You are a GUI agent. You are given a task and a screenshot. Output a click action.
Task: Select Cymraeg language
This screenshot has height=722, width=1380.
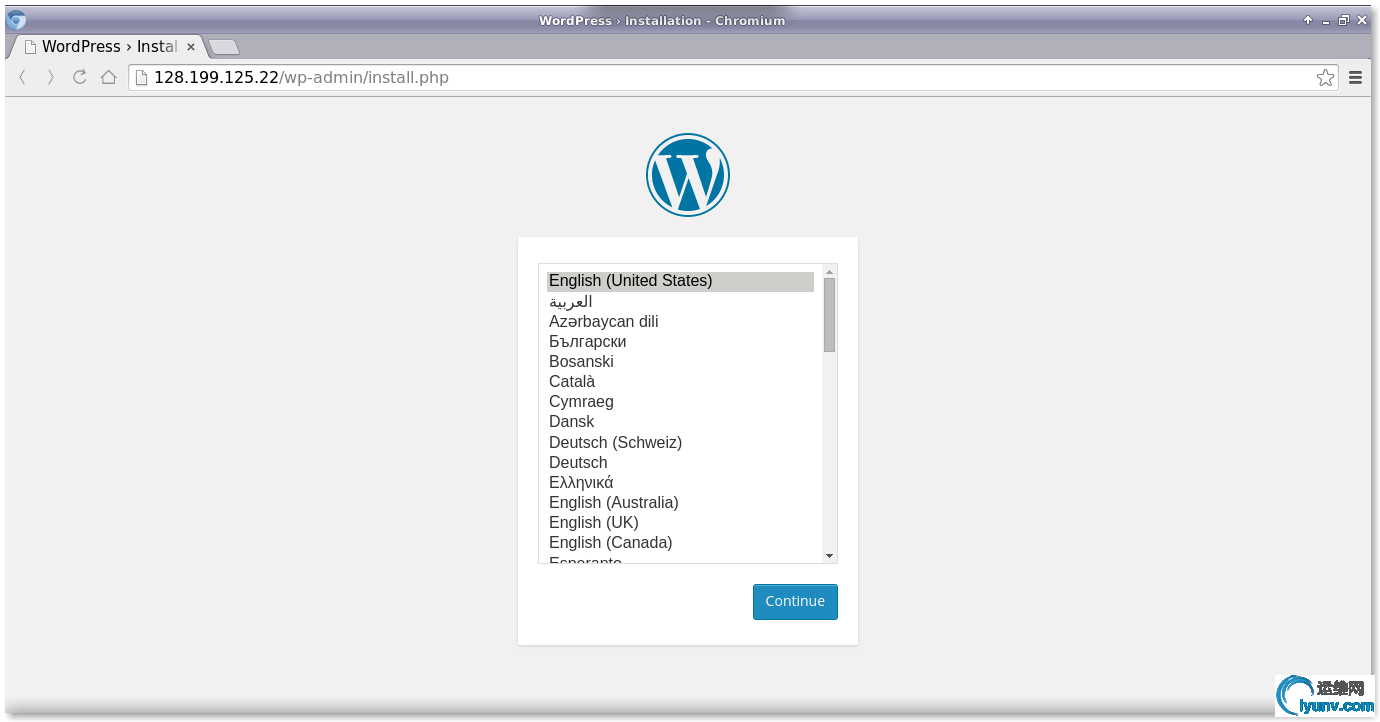click(x=680, y=401)
